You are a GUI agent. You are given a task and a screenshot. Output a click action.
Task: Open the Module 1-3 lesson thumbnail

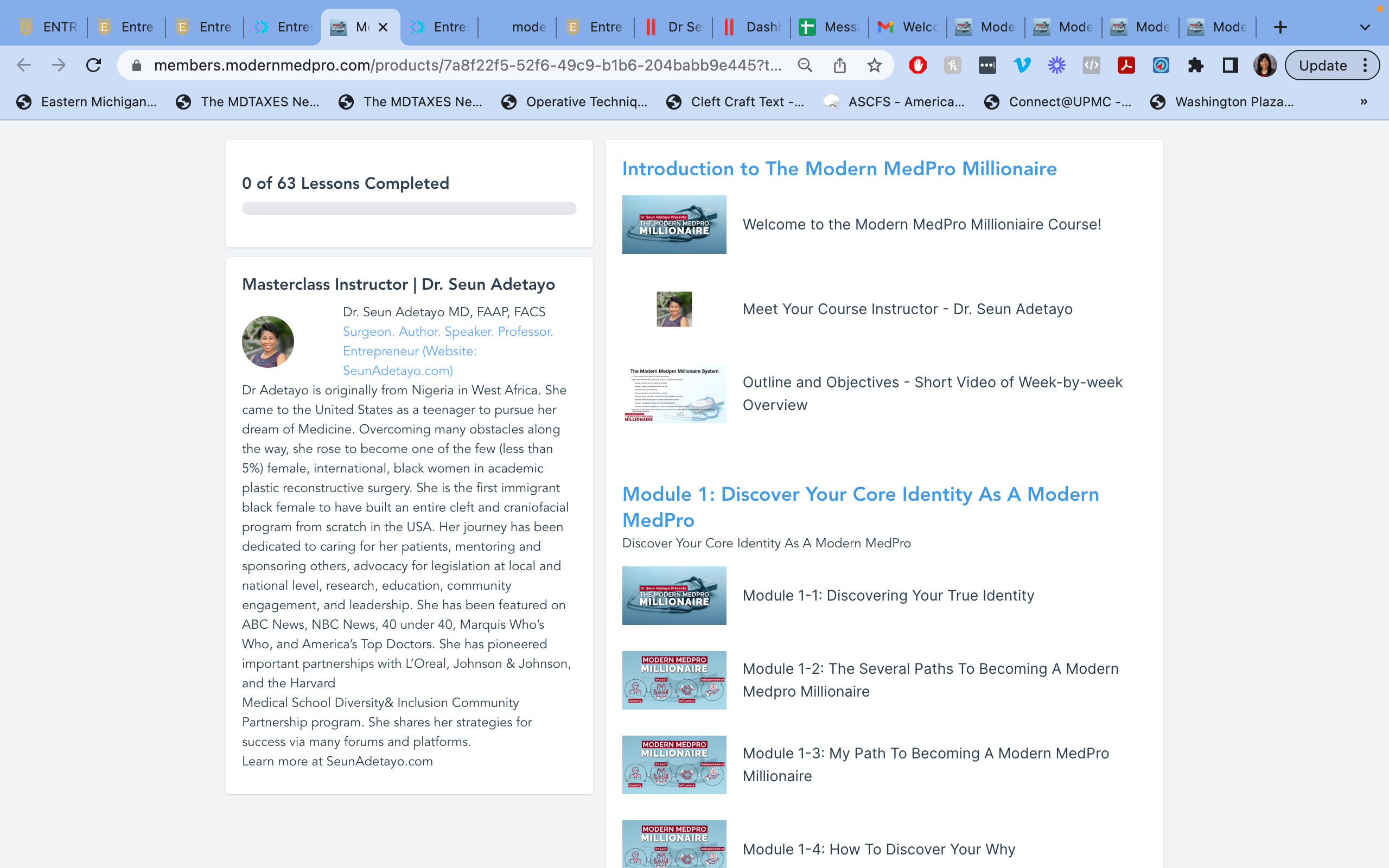674,765
